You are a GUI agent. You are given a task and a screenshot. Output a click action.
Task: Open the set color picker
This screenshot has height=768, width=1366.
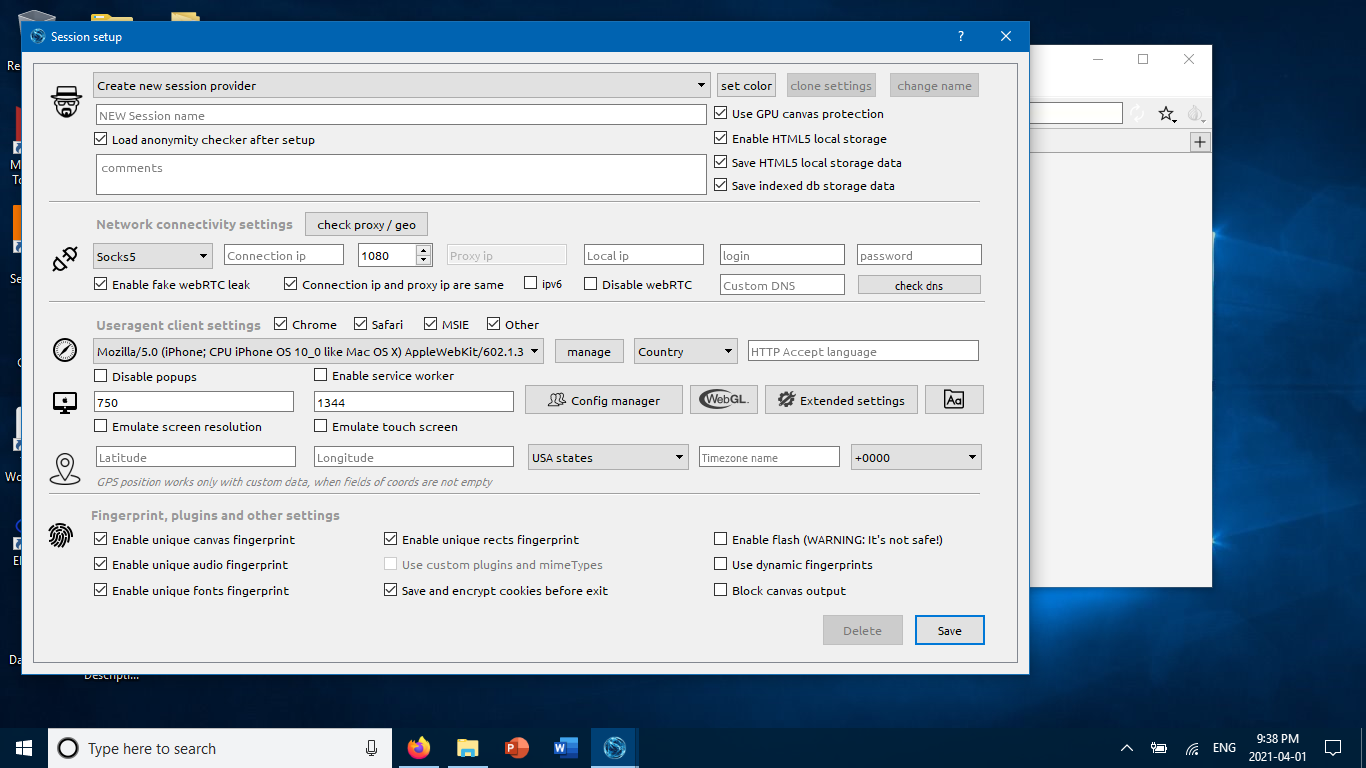tap(745, 85)
